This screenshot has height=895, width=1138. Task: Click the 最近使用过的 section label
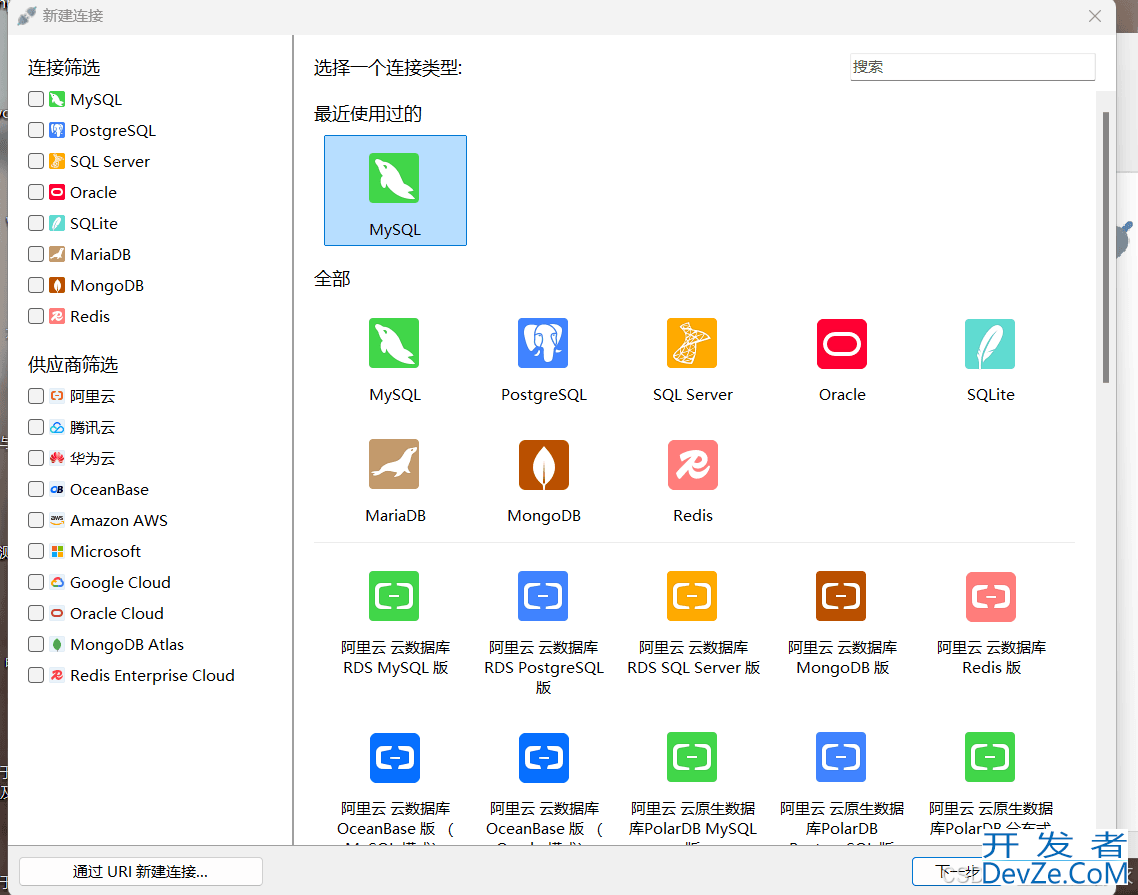coord(367,114)
